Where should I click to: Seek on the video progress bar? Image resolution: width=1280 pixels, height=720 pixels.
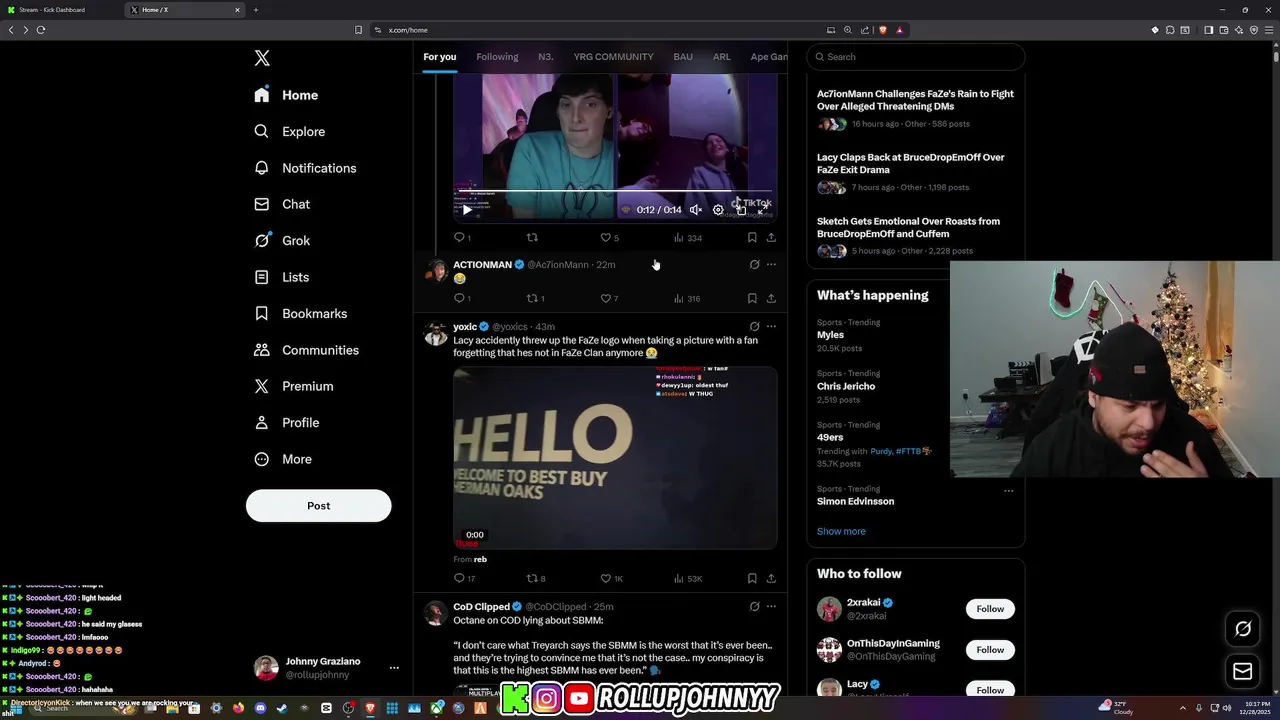615,191
